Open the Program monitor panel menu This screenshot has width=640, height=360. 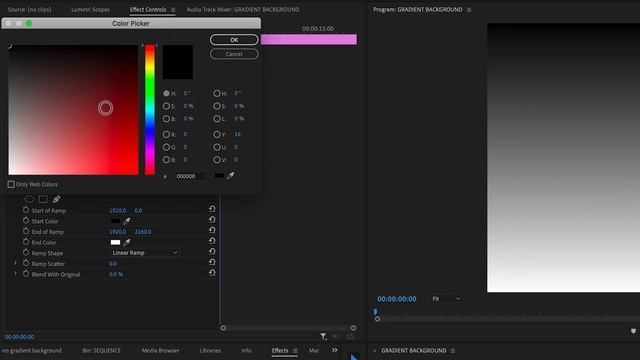(x=469, y=10)
